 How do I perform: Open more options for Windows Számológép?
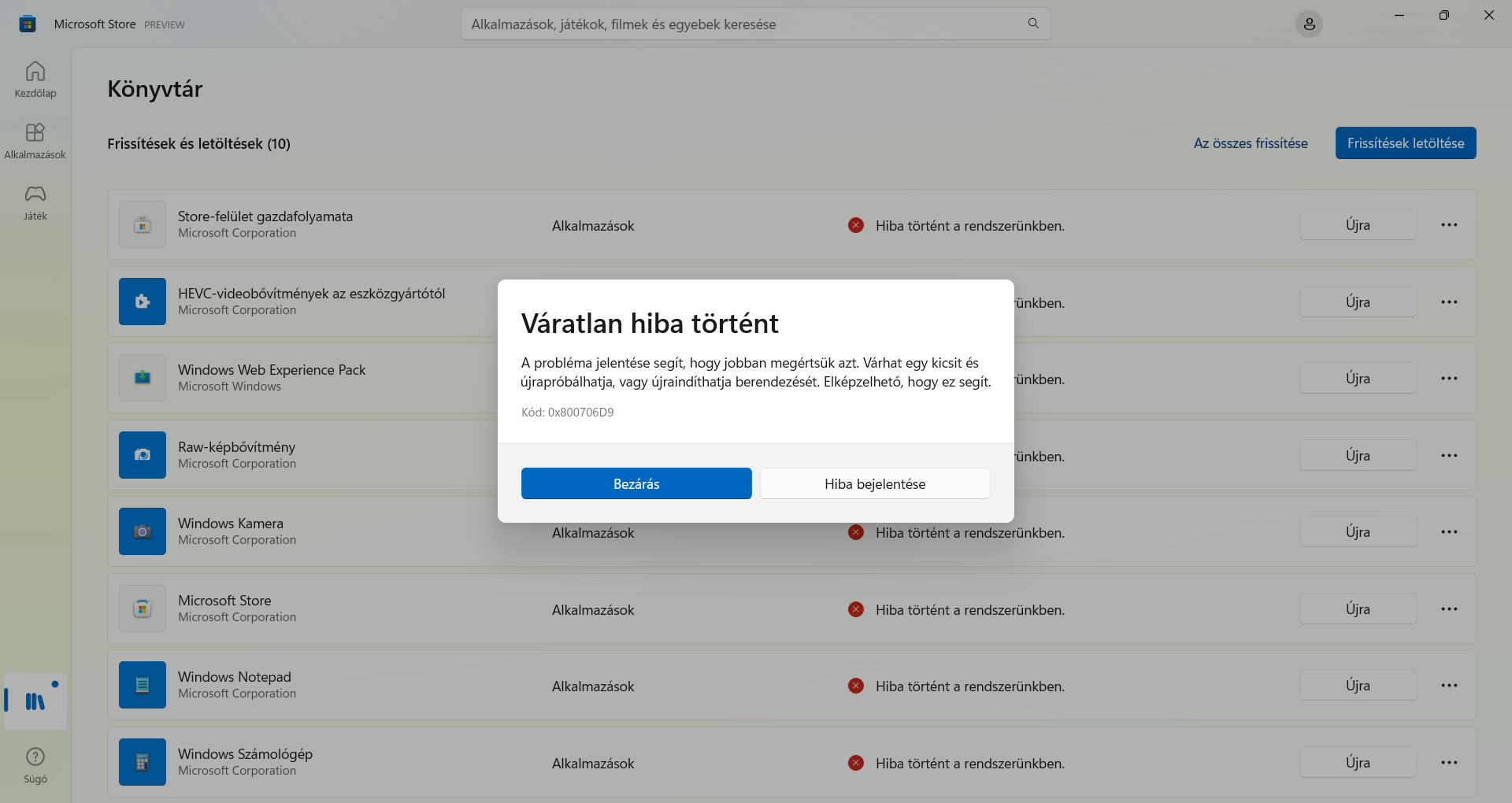click(1449, 762)
